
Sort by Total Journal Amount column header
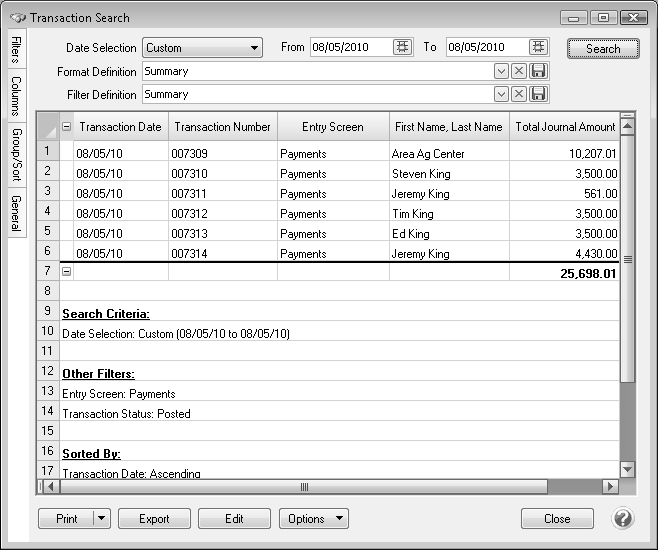pyautogui.click(x=564, y=127)
